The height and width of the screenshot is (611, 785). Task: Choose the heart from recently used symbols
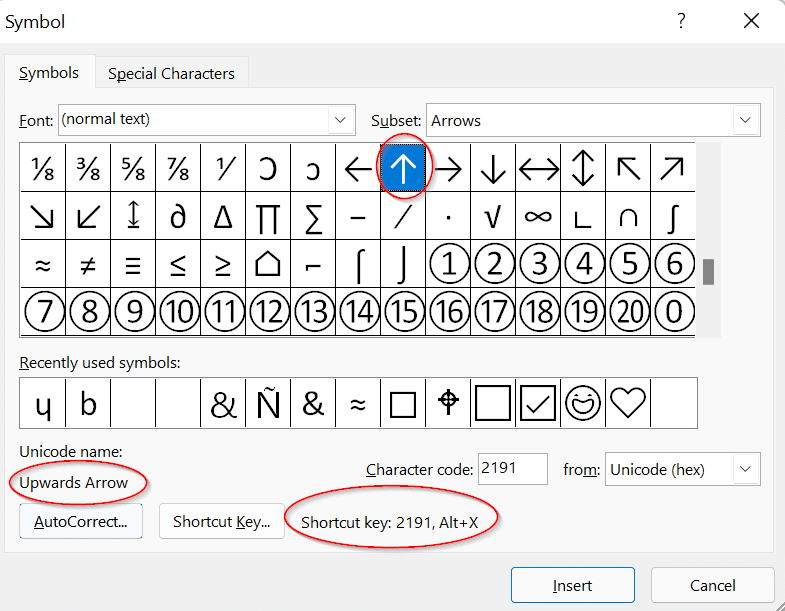(x=629, y=403)
